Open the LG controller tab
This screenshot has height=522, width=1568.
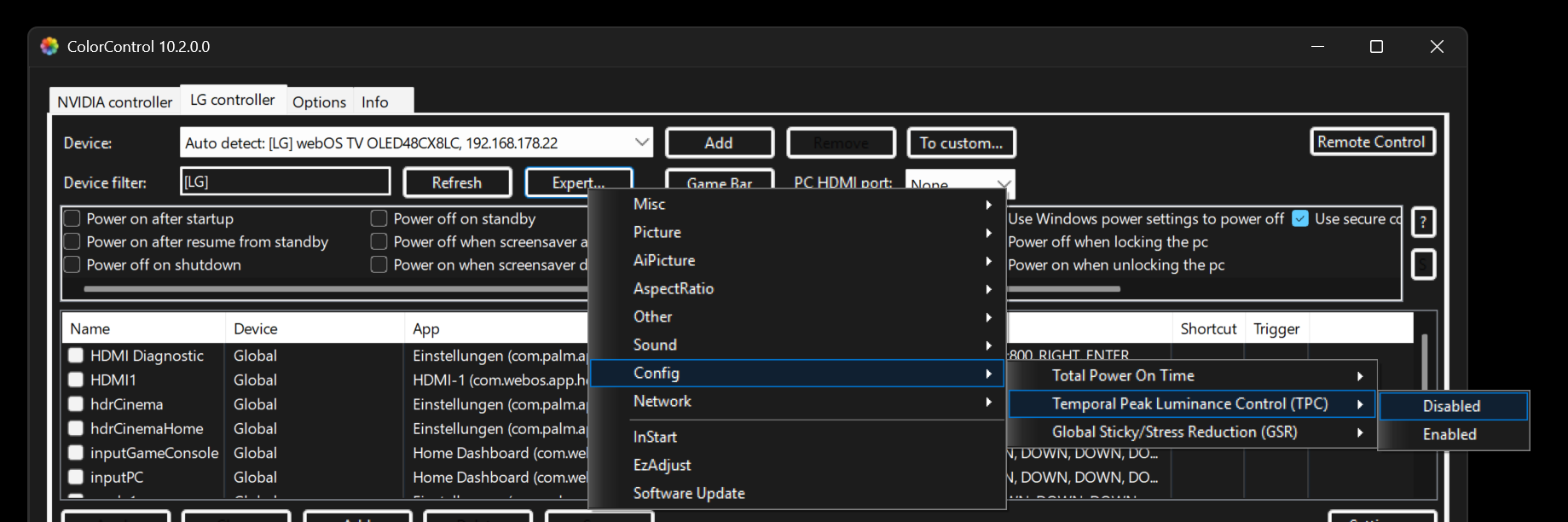(233, 100)
